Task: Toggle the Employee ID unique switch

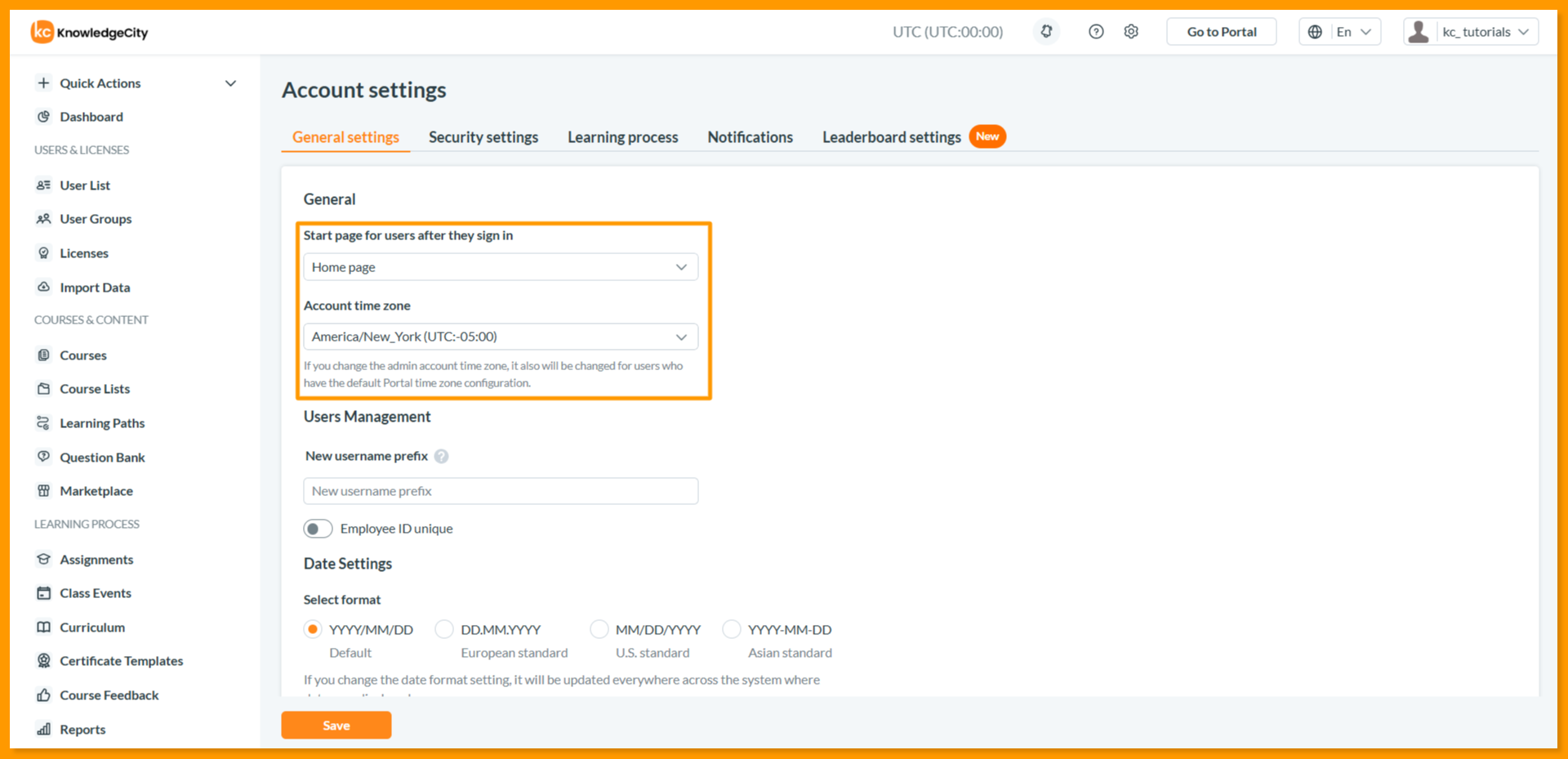Action: tap(318, 529)
